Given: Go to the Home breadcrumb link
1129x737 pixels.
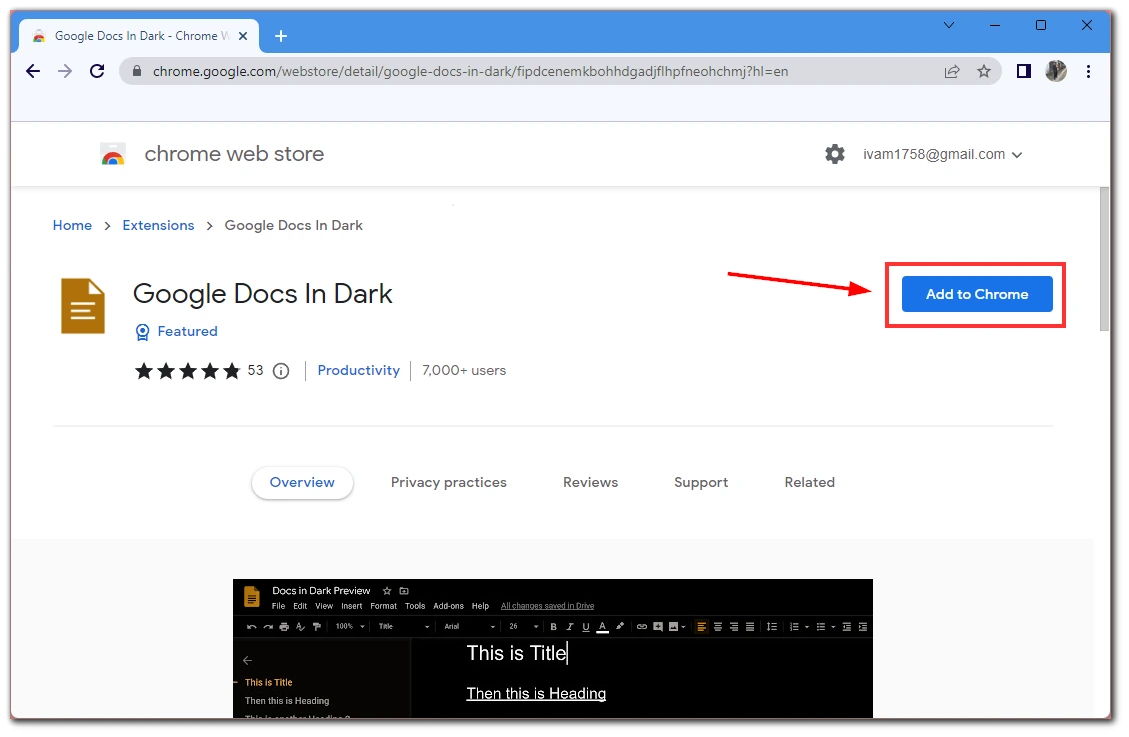Looking at the screenshot, I should (x=72, y=225).
